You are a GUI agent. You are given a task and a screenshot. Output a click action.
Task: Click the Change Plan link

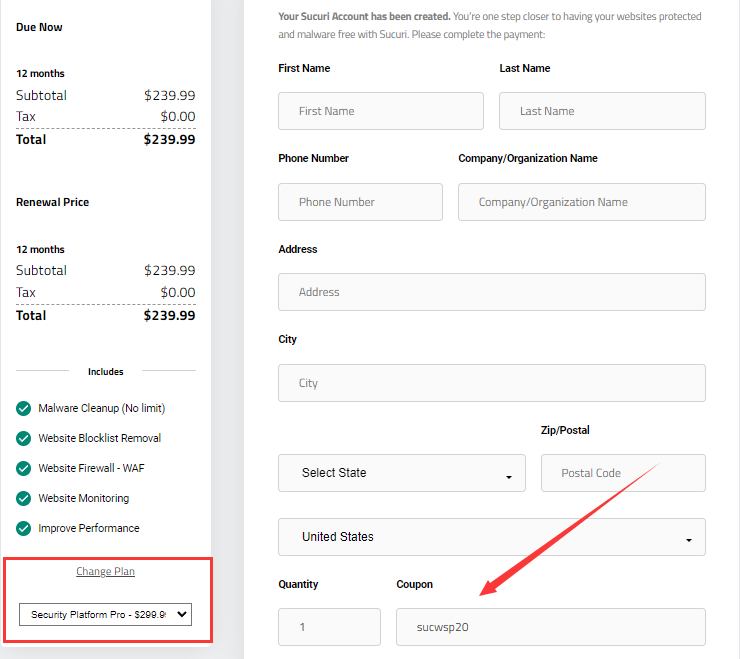[x=105, y=572]
